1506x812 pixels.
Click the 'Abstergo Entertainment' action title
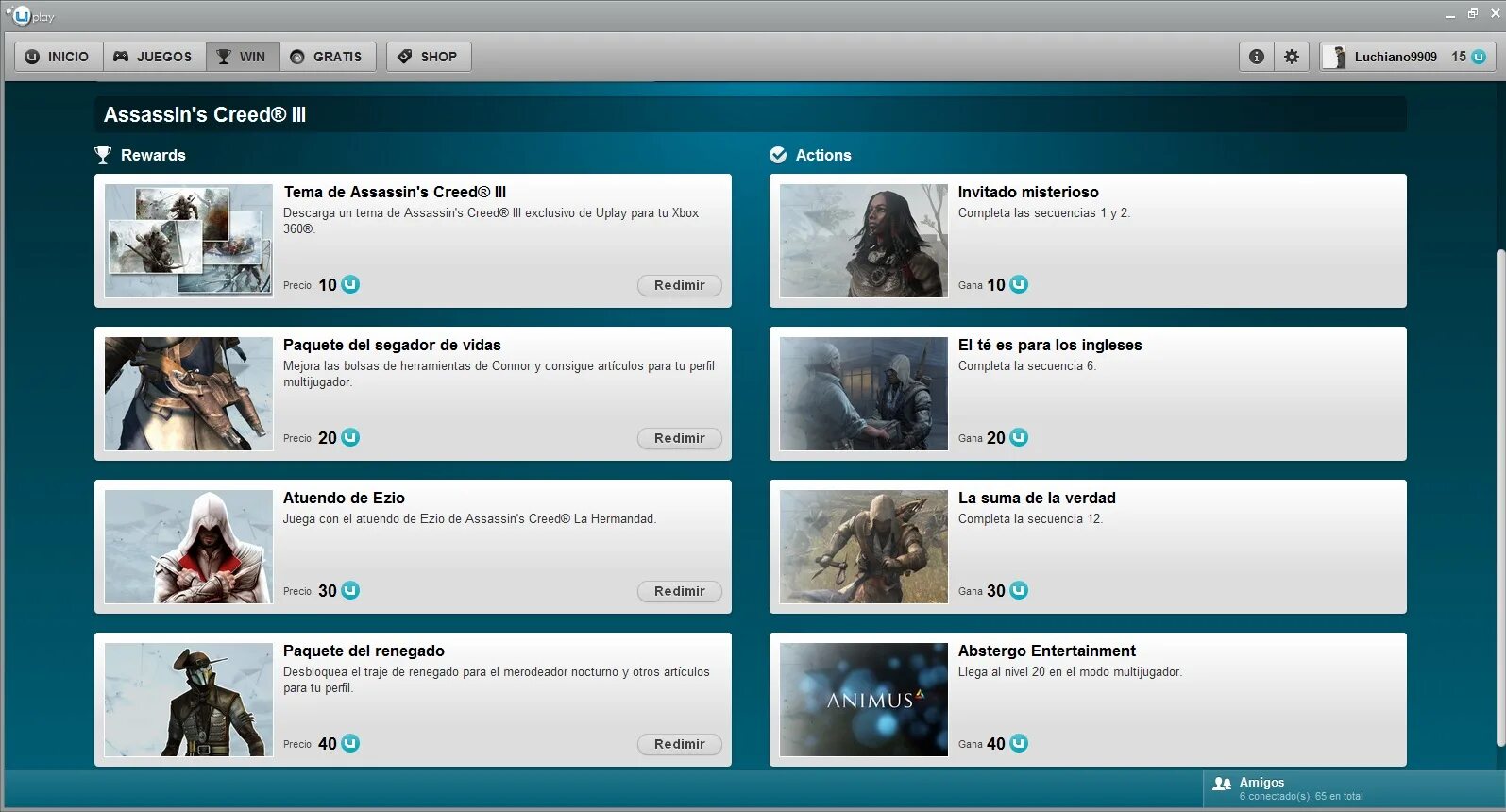point(1047,651)
